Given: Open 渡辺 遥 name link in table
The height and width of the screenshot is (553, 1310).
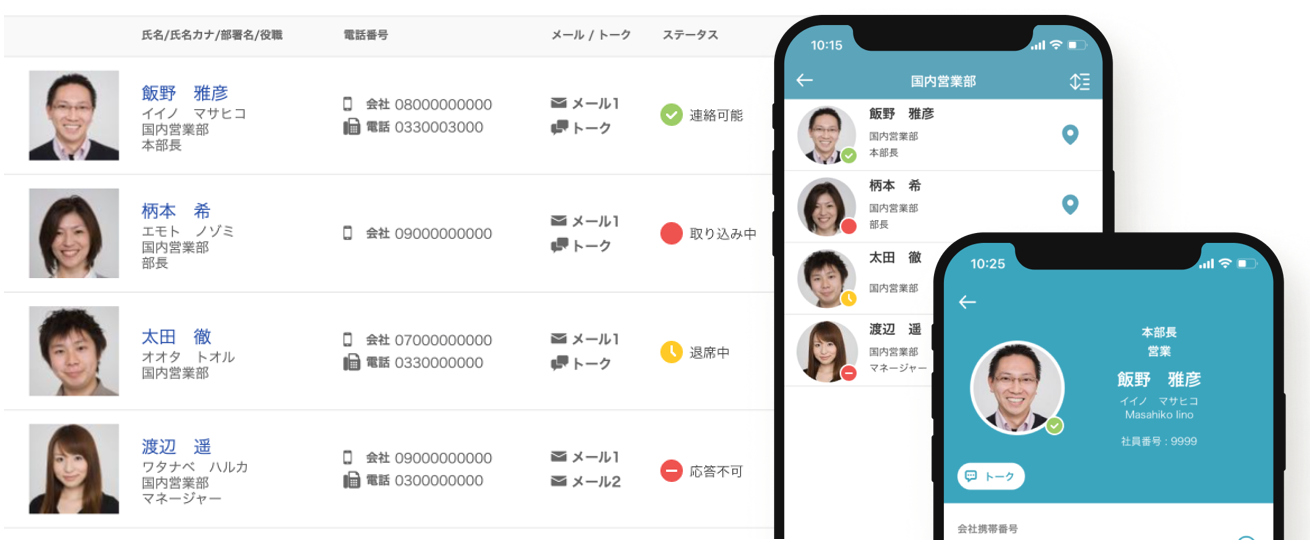Looking at the screenshot, I should tap(176, 447).
